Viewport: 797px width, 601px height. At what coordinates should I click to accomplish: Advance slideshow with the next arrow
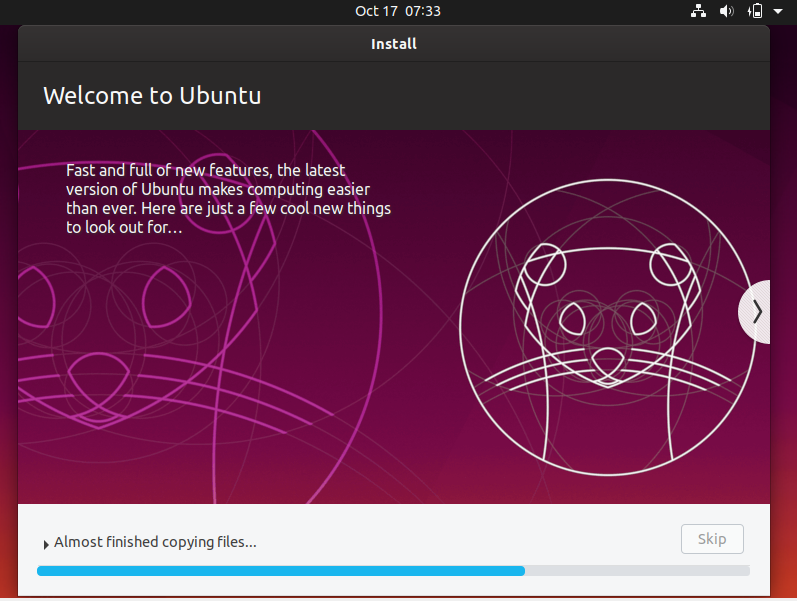pyautogui.click(x=756, y=312)
